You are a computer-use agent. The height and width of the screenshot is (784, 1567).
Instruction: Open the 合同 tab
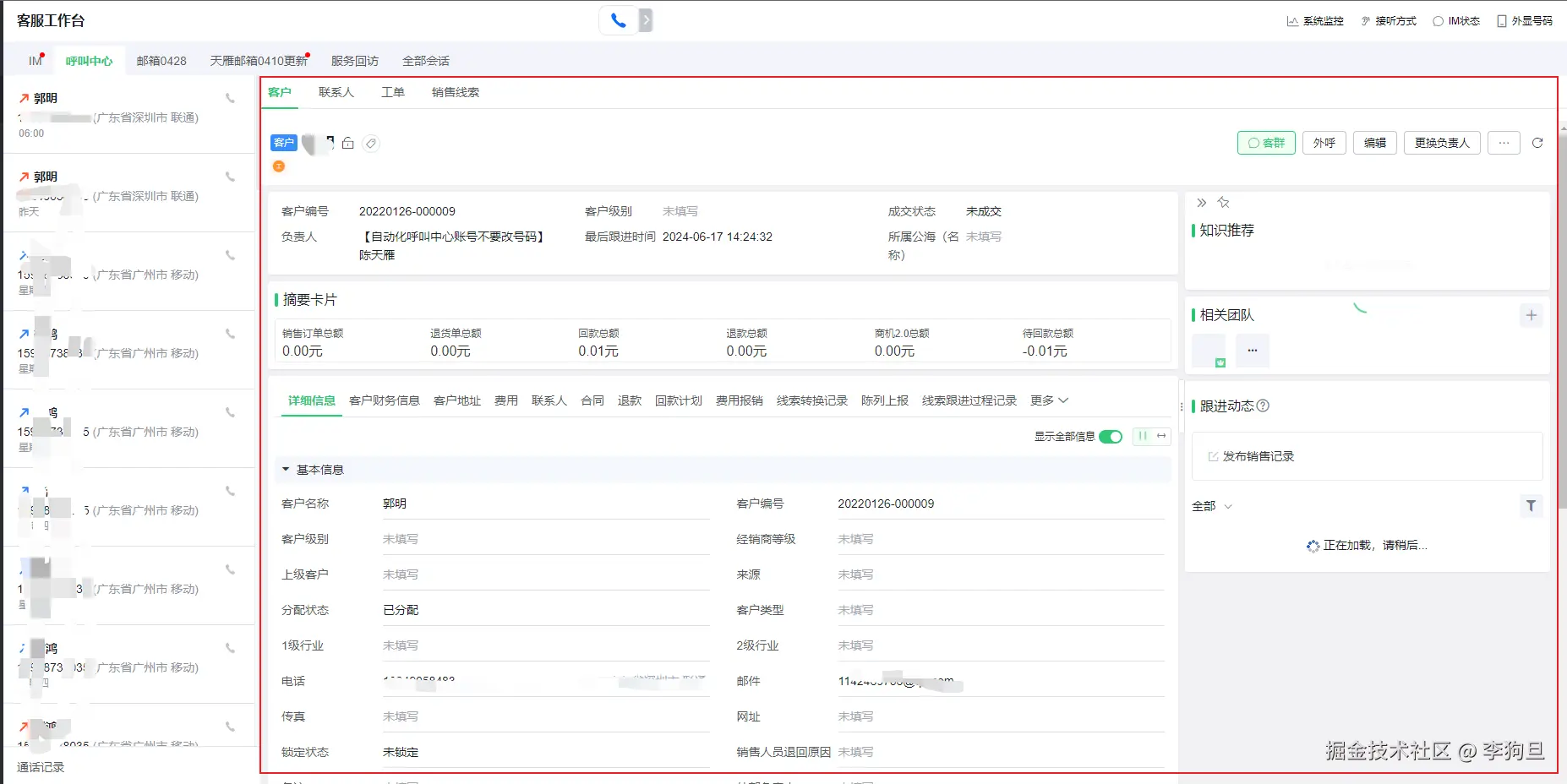tap(592, 400)
